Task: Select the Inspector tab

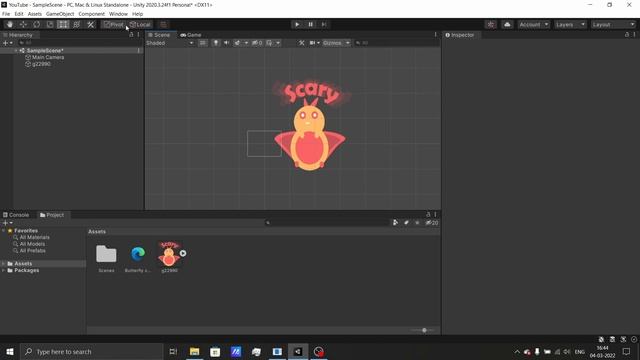Action: 460,35
